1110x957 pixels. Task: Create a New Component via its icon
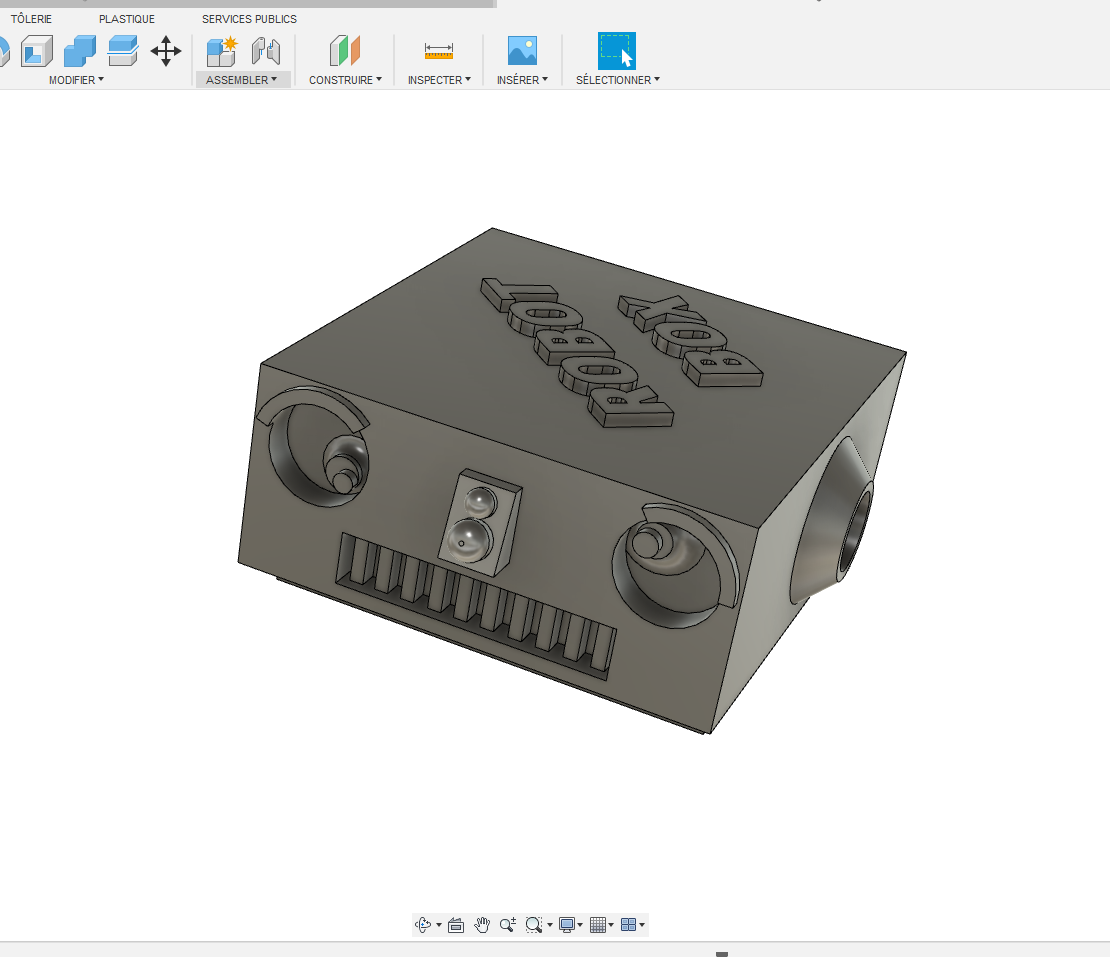pyautogui.click(x=222, y=51)
